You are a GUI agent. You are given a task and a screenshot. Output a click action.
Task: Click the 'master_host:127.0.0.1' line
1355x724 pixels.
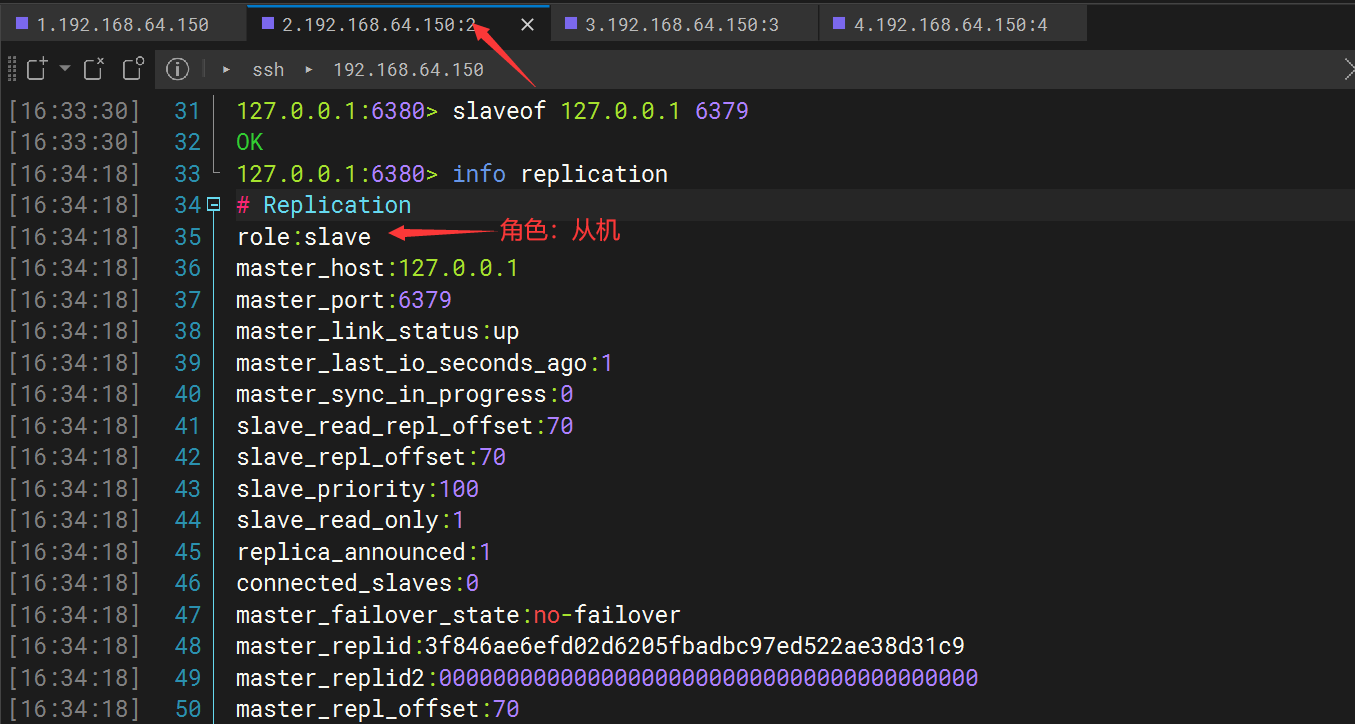pyautogui.click(x=377, y=268)
